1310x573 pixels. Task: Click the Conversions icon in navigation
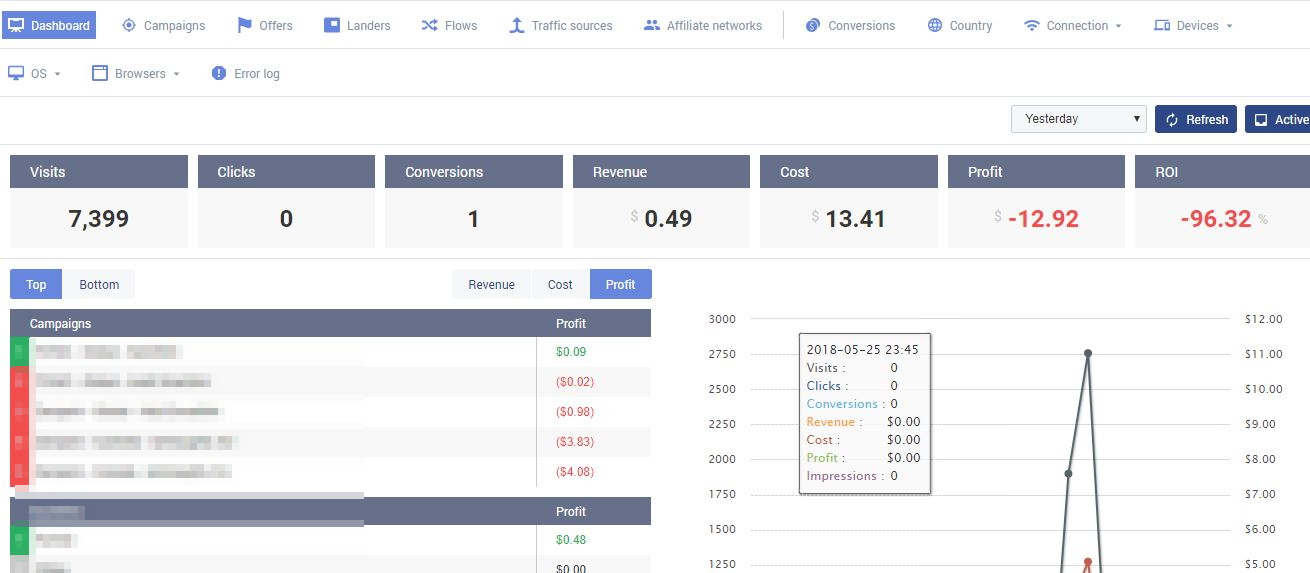point(813,25)
